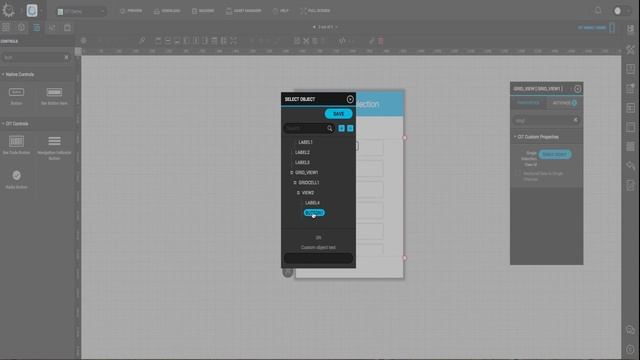
Task: Select the Bar Button Item control
Action: pyautogui.click(x=54, y=96)
